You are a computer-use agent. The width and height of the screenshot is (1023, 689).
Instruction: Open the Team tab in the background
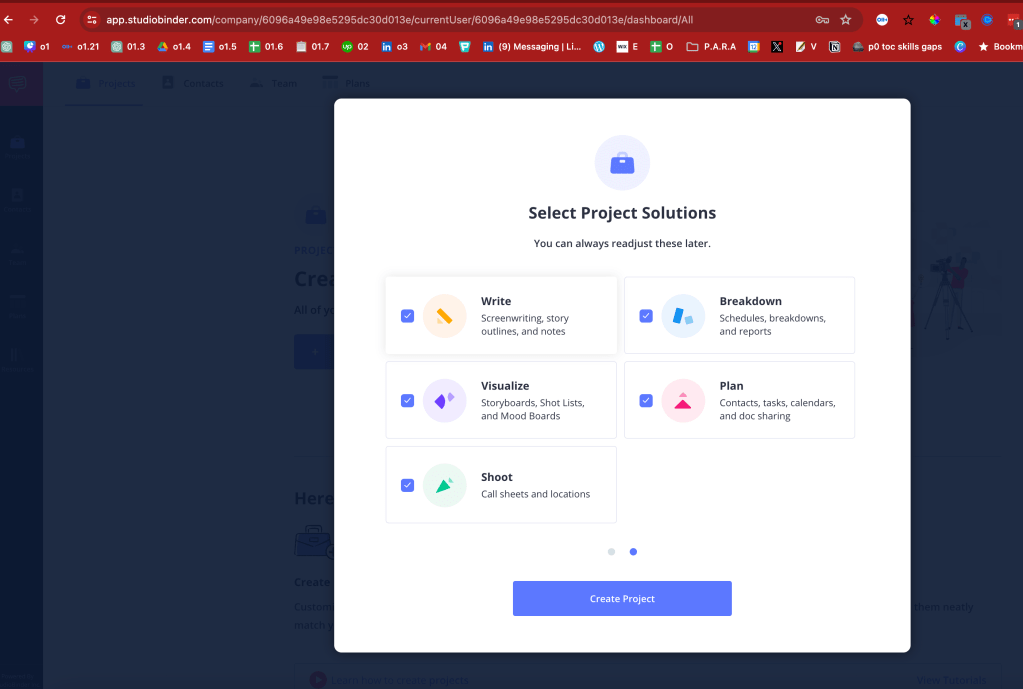[273, 84]
